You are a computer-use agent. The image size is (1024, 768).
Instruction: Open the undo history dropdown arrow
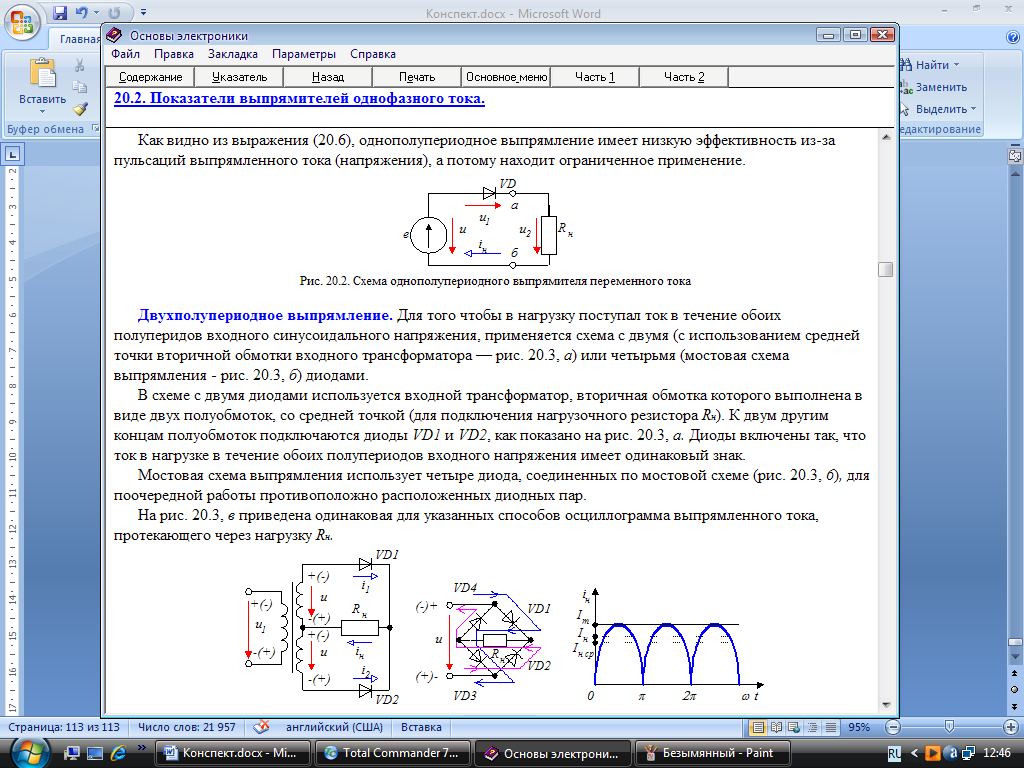pyautogui.click(x=96, y=12)
